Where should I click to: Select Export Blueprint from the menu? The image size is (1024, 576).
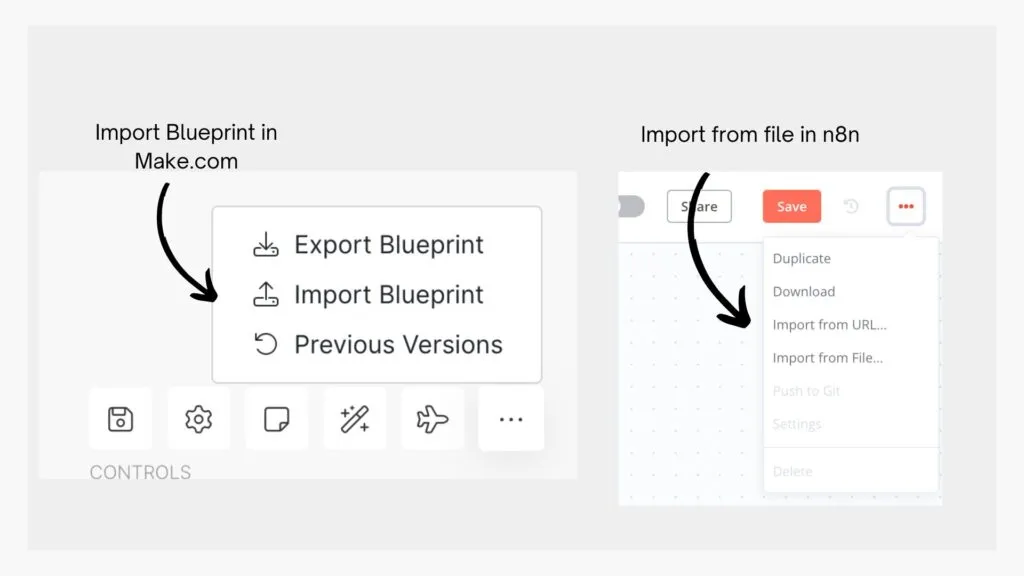point(388,245)
